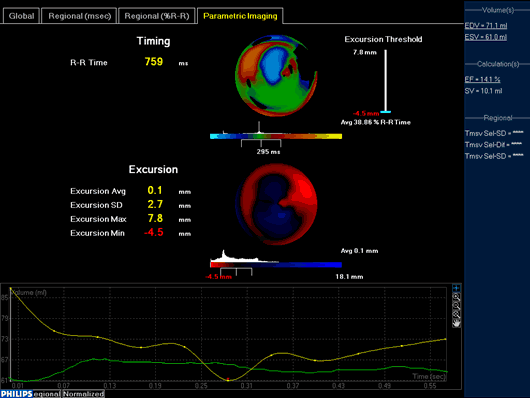Click the Avg 0.1 mm label
531x399 pixels.
359,251
